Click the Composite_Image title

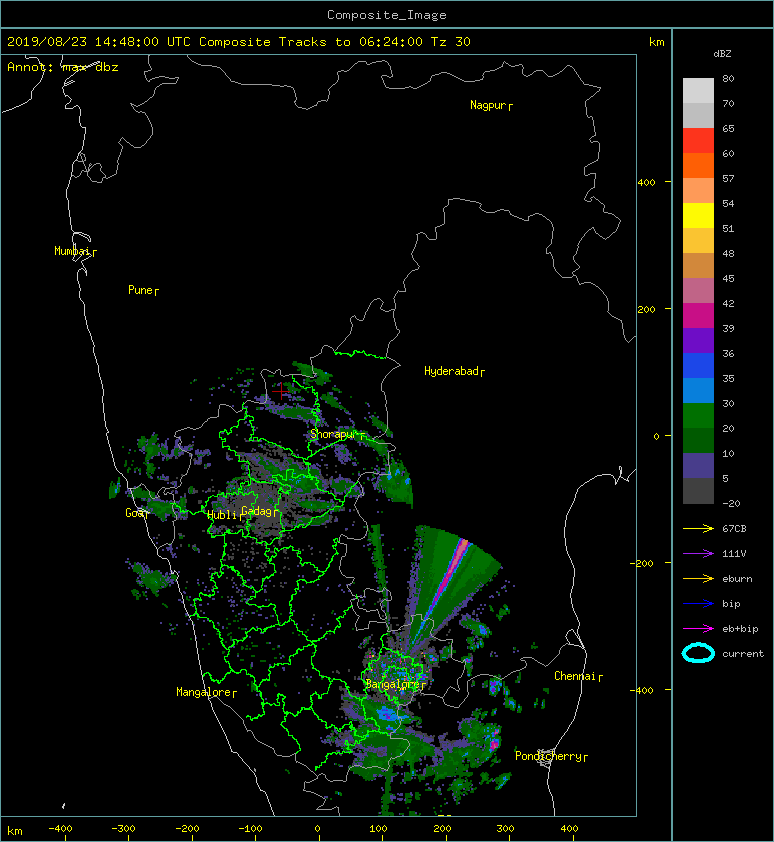387,15
